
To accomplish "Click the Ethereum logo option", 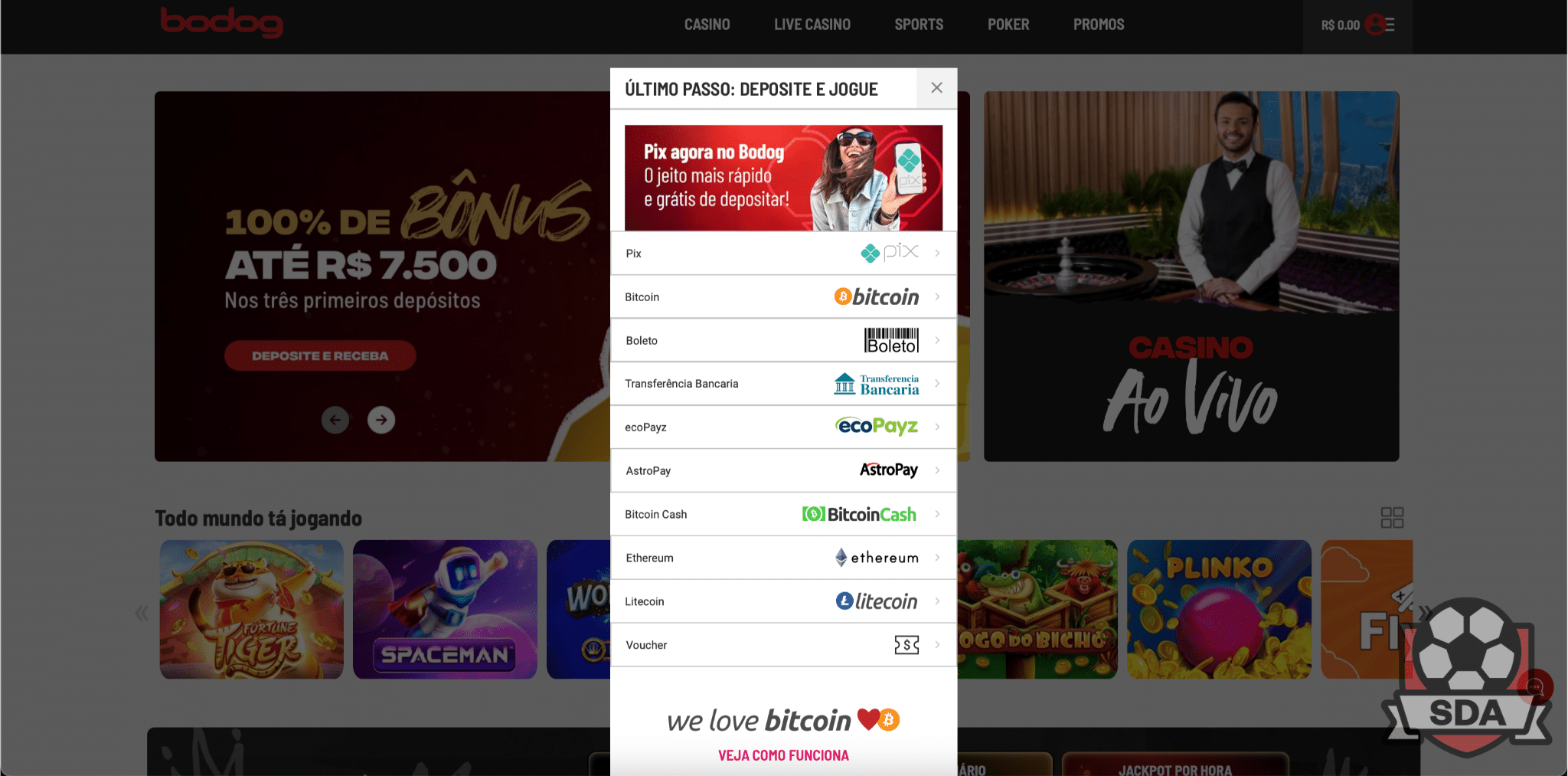I will 877,558.
